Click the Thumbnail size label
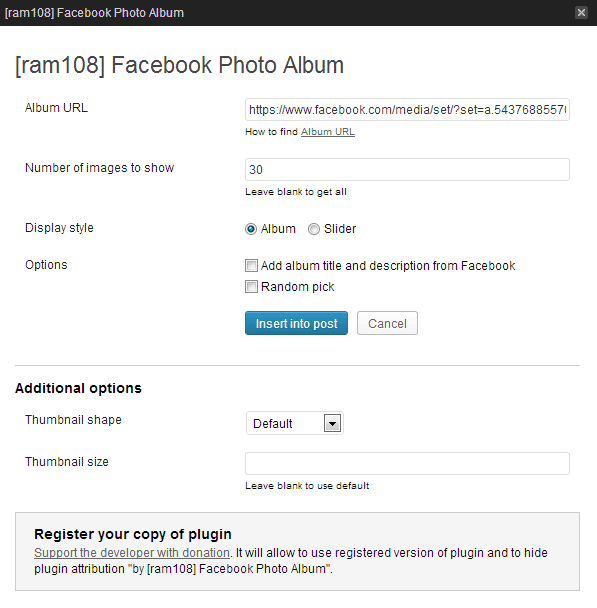This screenshot has height=608, width=597. (67, 462)
